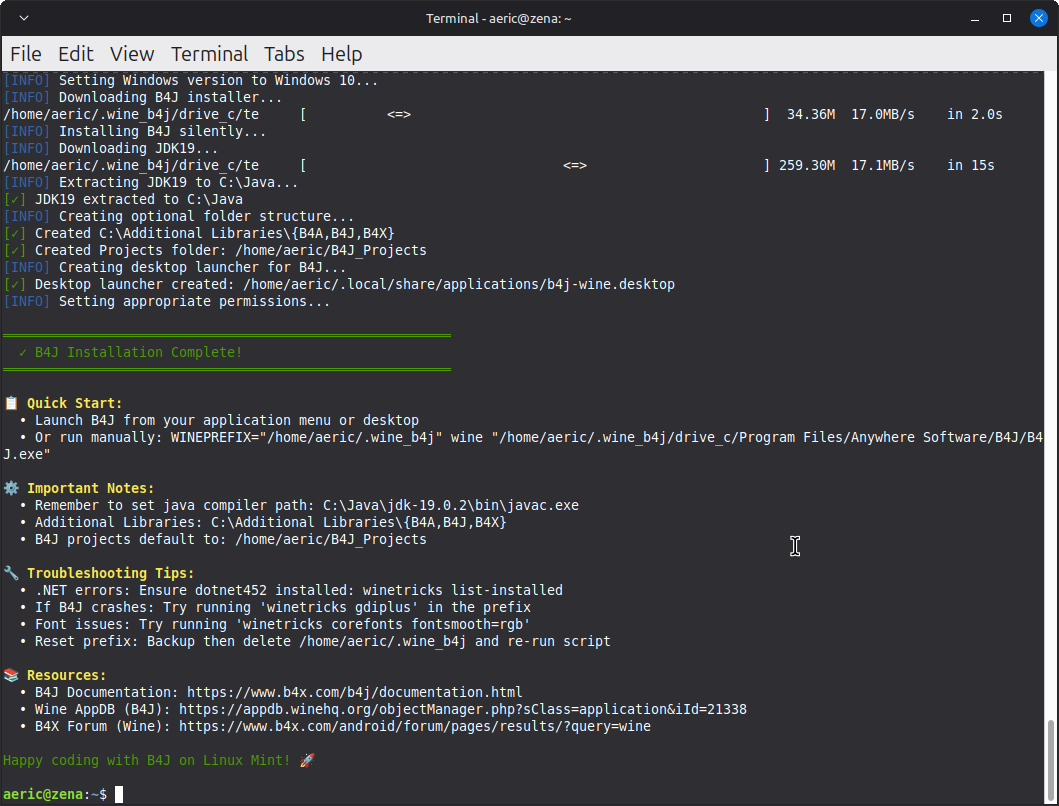
Task: Click the '<=>' indicator on B4J download
Action: pos(398,114)
